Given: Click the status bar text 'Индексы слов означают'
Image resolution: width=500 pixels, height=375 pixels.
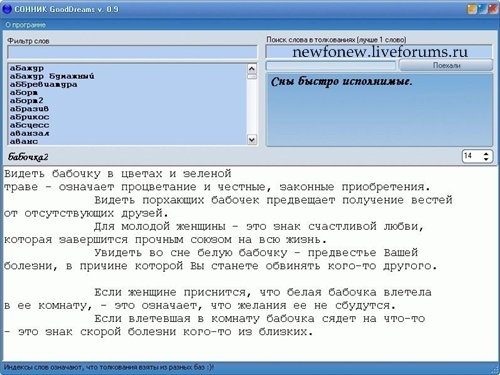Looking at the screenshot, I should click(109, 367).
